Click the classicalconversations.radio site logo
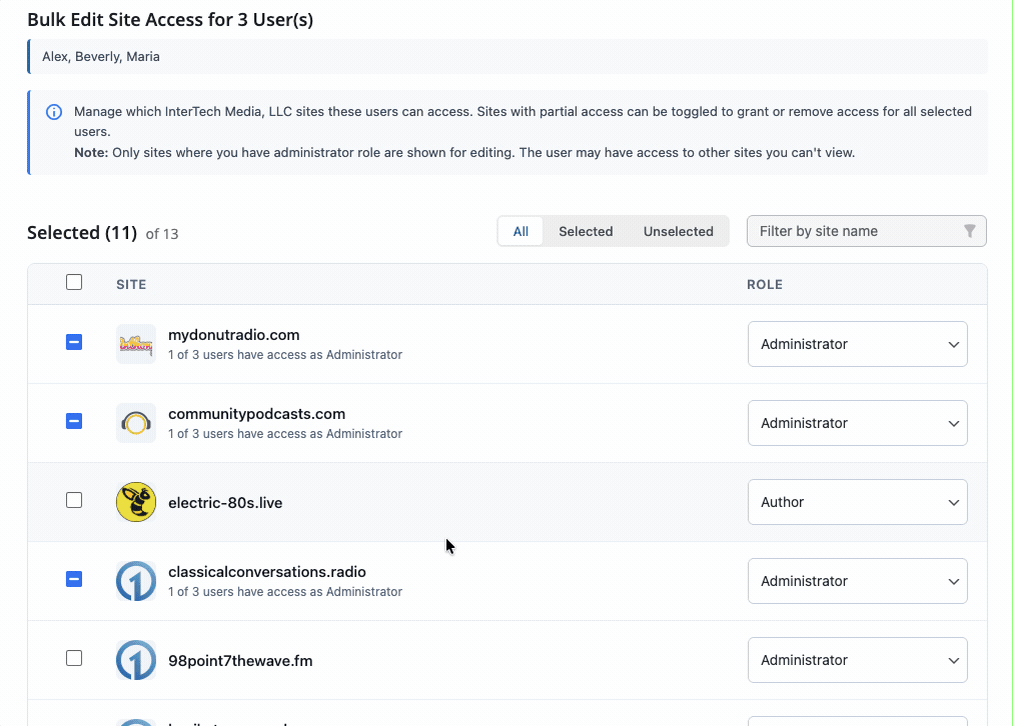 (136, 581)
